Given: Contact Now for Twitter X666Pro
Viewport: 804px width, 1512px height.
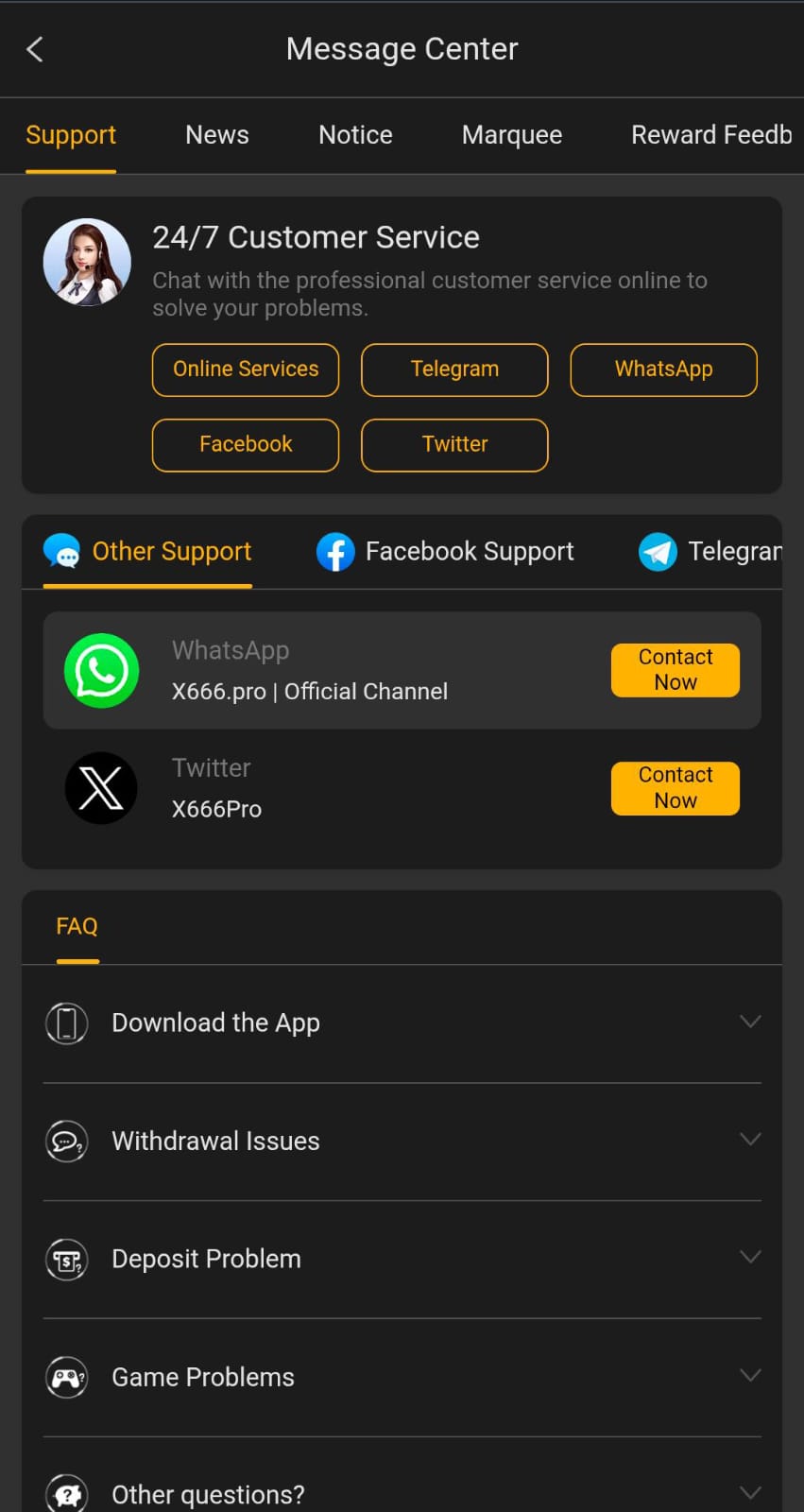Looking at the screenshot, I should [x=676, y=788].
